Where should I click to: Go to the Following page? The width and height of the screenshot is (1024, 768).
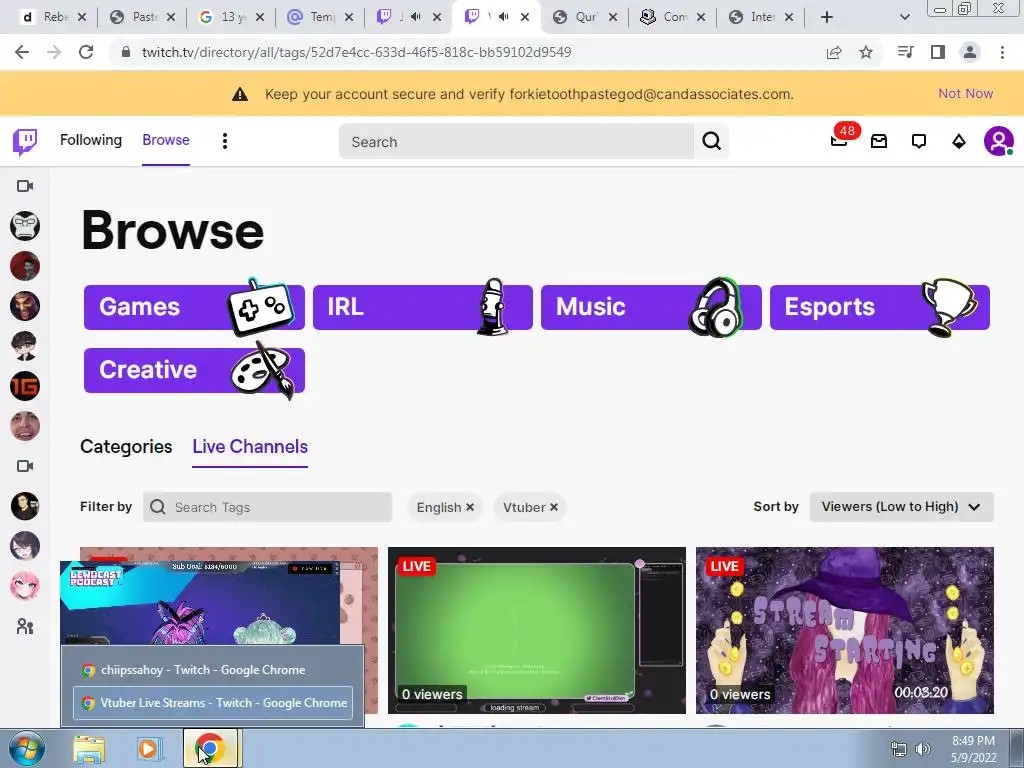pyautogui.click(x=91, y=140)
